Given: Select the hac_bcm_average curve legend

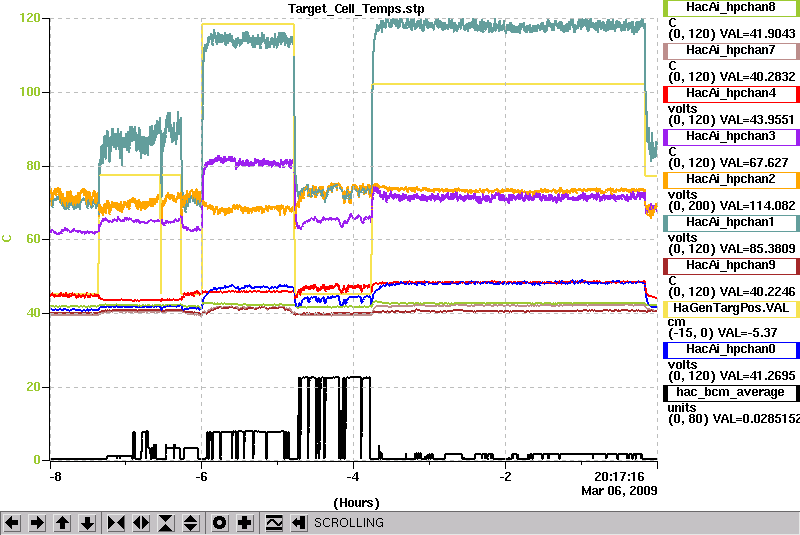Looking at the screenshot, I should tap(731, 393).
